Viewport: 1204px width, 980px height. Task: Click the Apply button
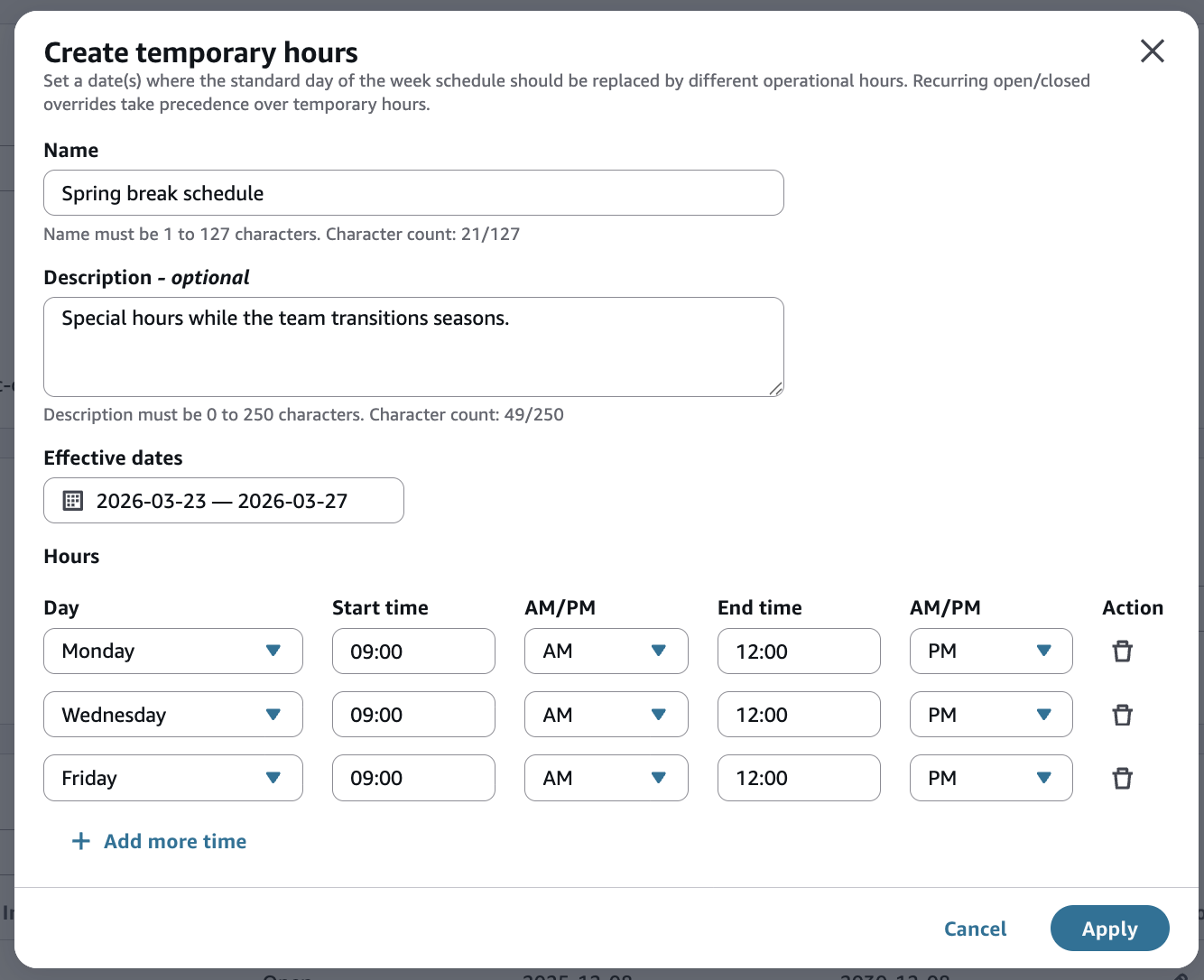[x=1109, y=928]
